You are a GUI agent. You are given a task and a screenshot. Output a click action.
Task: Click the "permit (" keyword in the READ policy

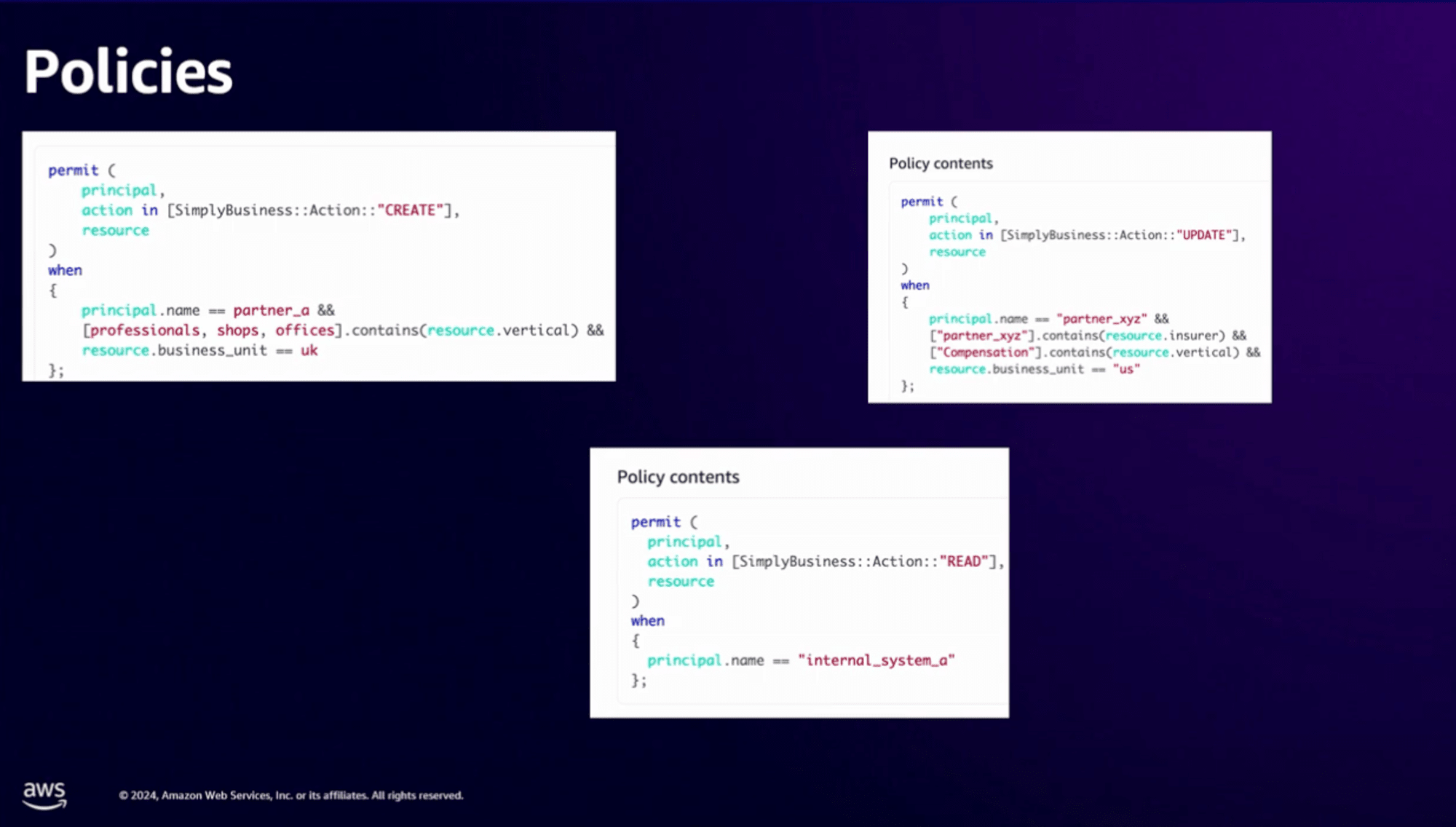664,522
